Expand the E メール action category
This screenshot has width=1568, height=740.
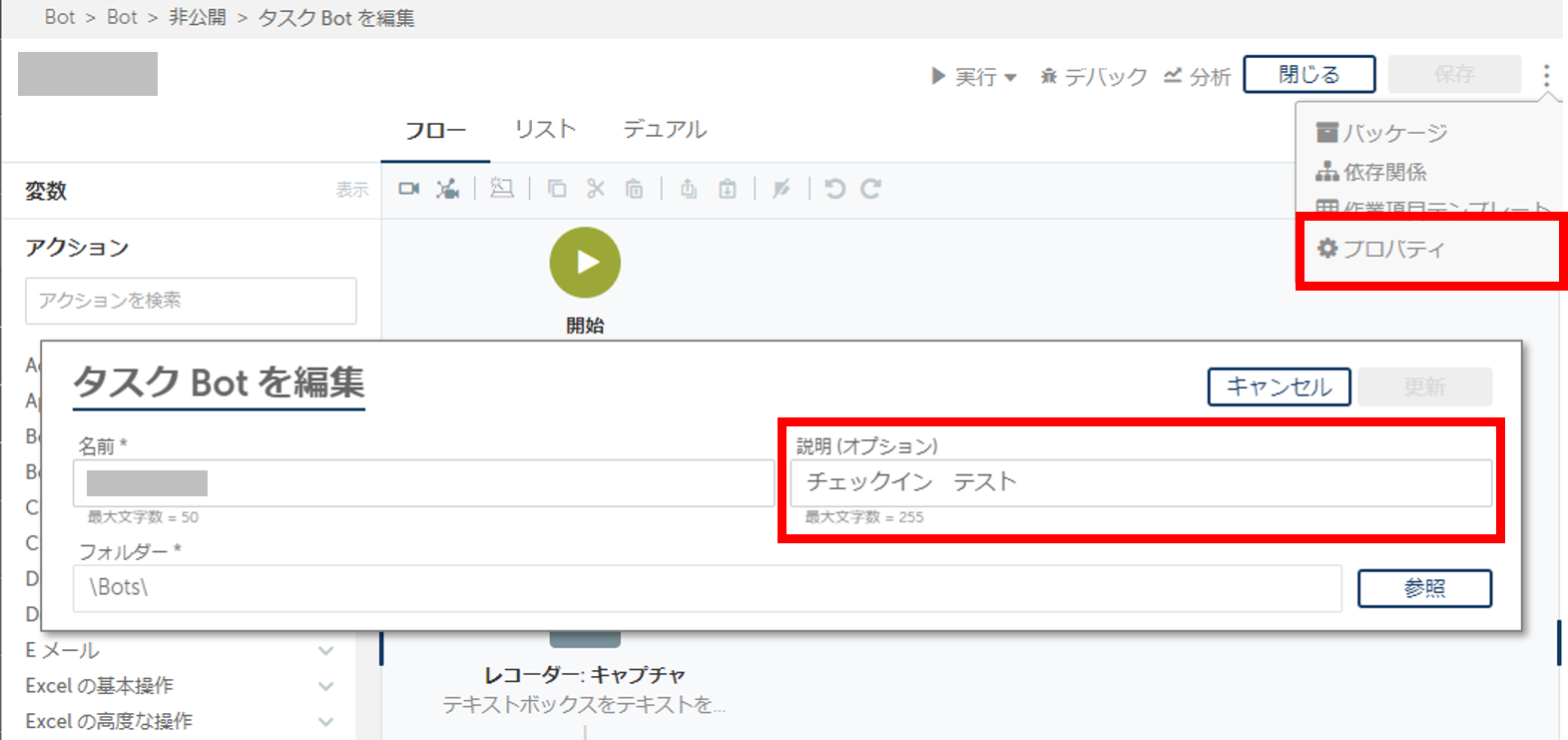coord(325,651)
